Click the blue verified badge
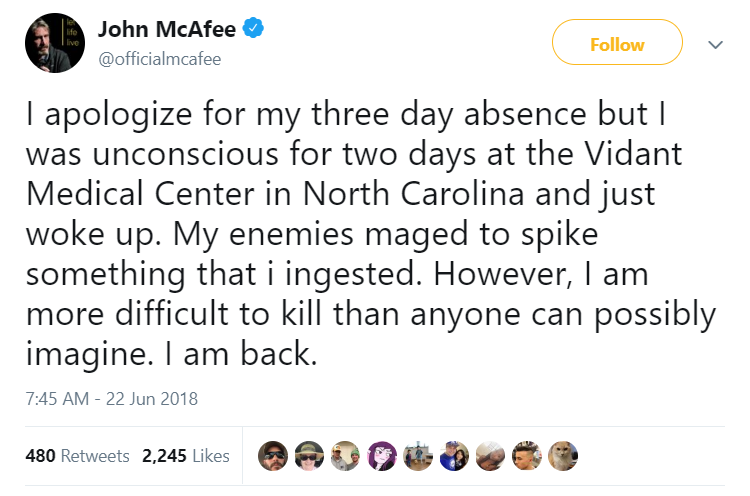This screenshot has height=496, width=750. tap(256, 29)
